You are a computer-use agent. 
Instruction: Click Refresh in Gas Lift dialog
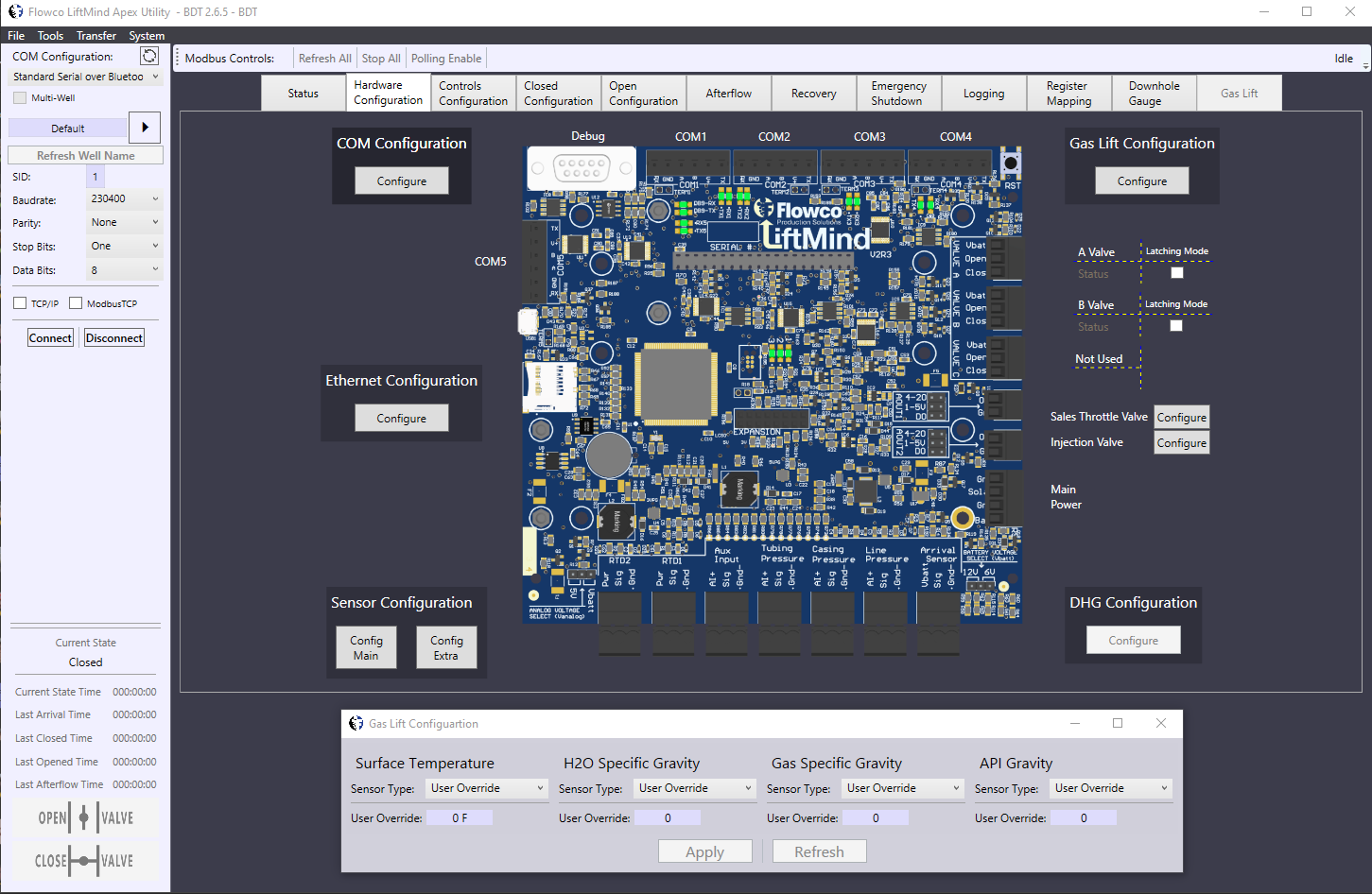(820, 852)
